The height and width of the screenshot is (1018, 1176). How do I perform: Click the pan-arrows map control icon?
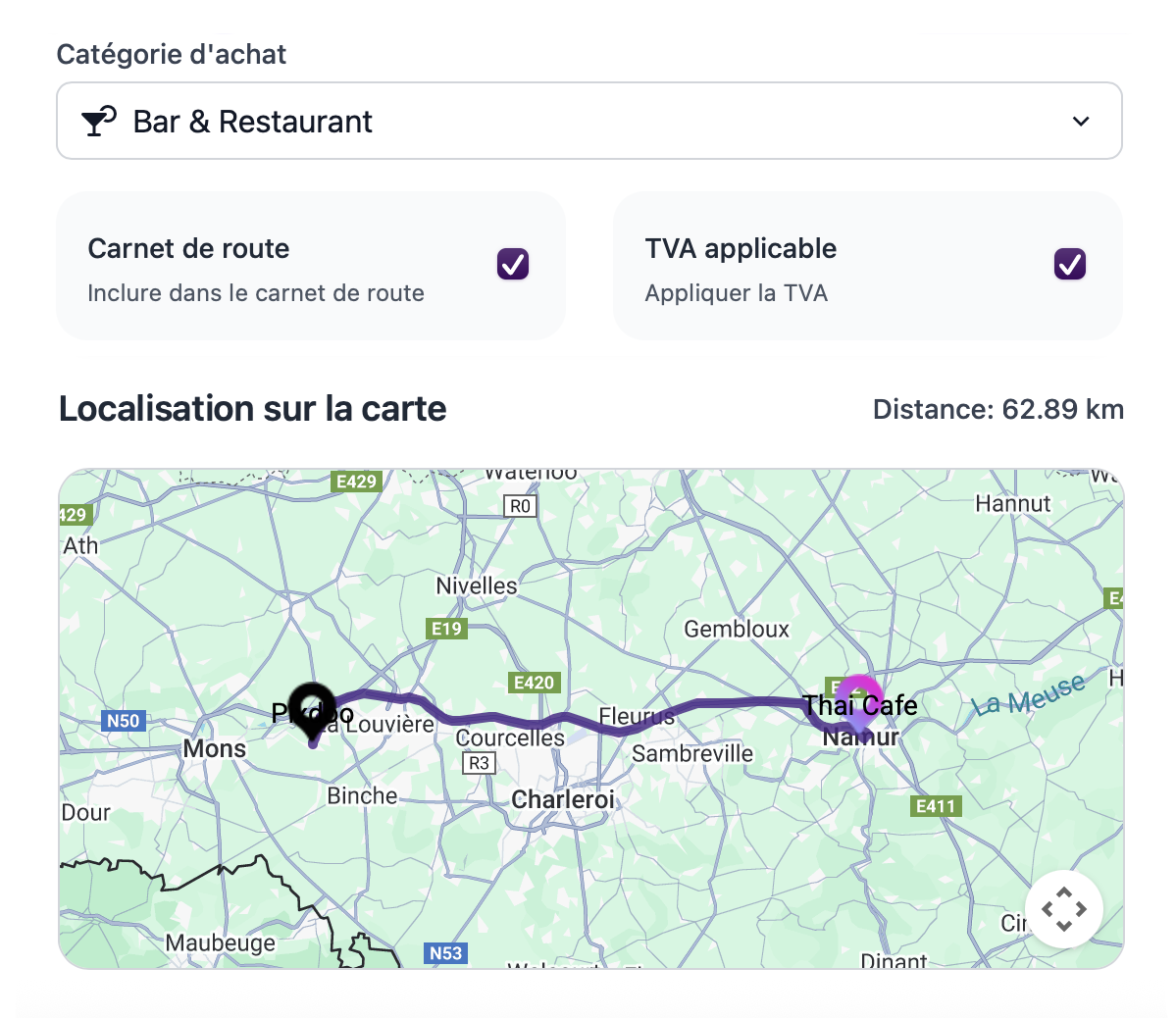(x=1064, y=908)
